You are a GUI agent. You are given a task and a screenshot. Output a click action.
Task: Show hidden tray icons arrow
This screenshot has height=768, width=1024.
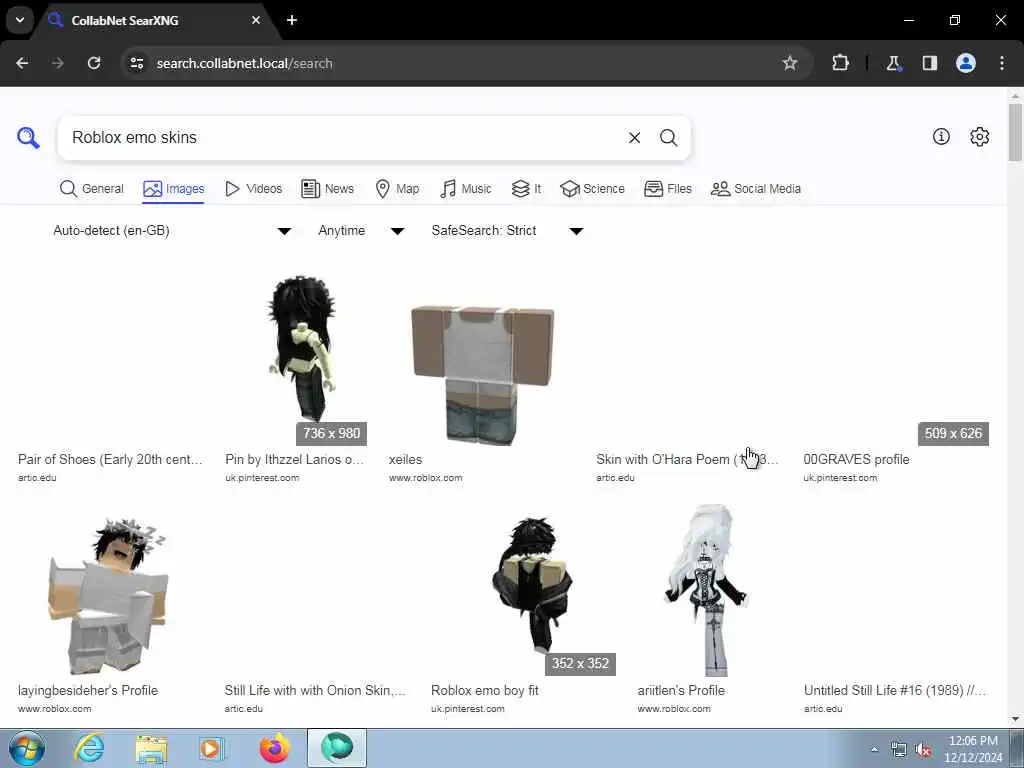(x=874, y=749)
